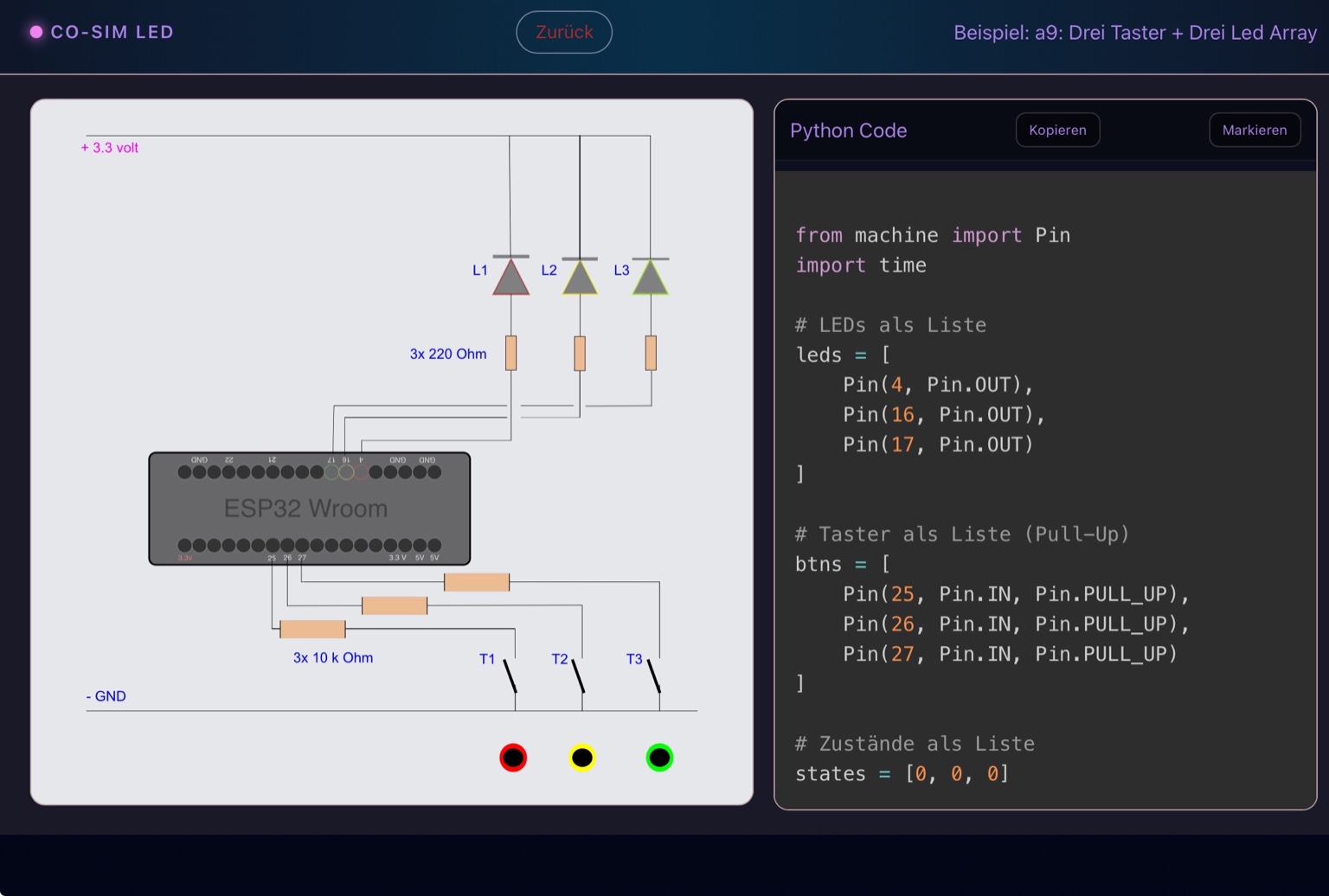Screen dimensions: 1329x896
Task: Click the 220 Ohm resistor under L1
Action: 510,353
